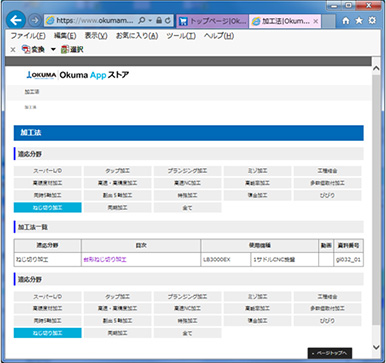Click the vertical scrollbar thumb
Viewport: 386px width, 363px height.
pos(376,200)
